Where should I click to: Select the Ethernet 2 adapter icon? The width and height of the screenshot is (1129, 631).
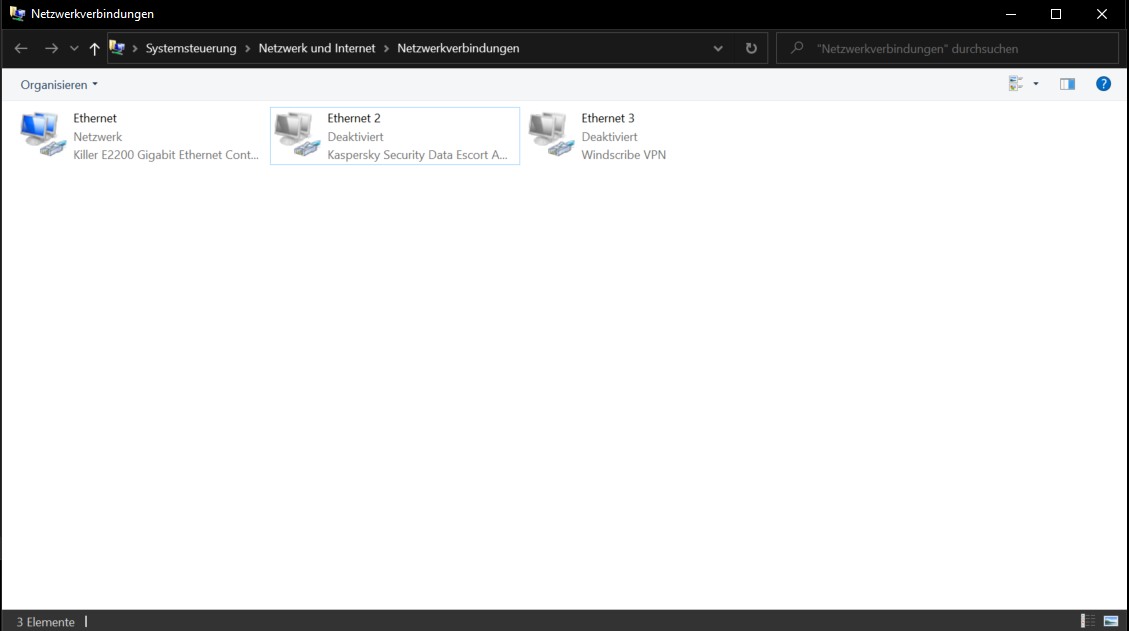coord(297,135)
